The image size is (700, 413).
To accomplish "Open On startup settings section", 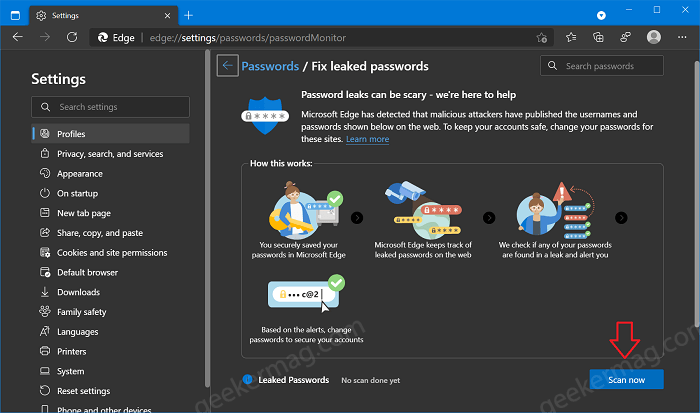I will tap(110, 193).
